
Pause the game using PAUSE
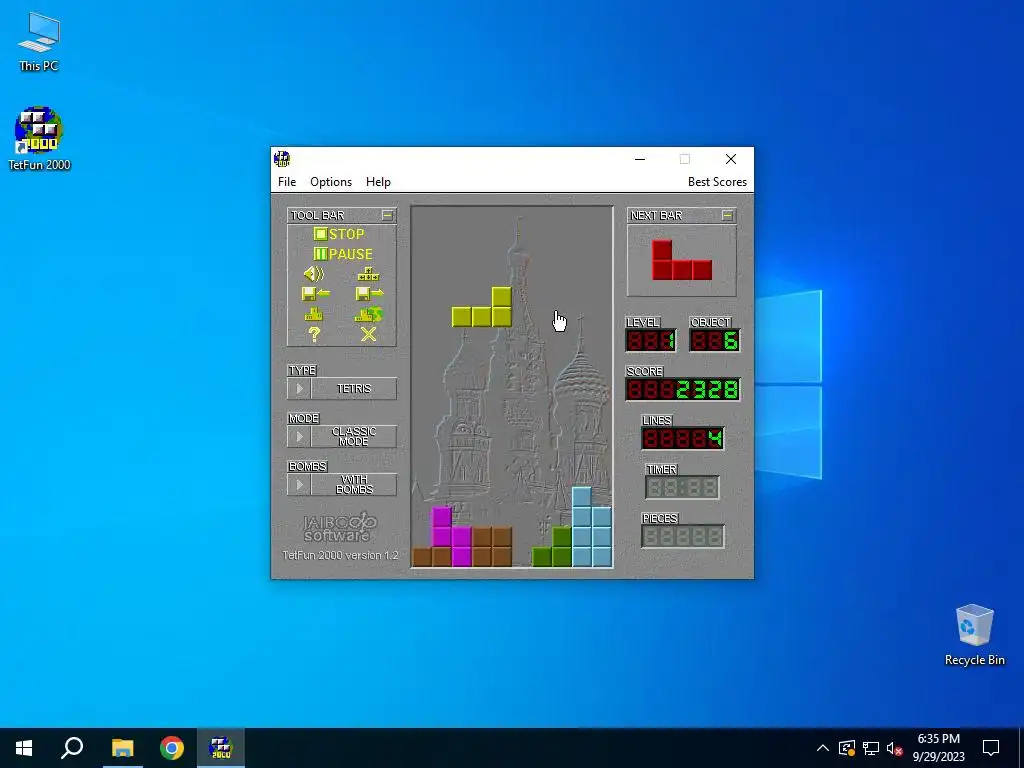(343, 254)
